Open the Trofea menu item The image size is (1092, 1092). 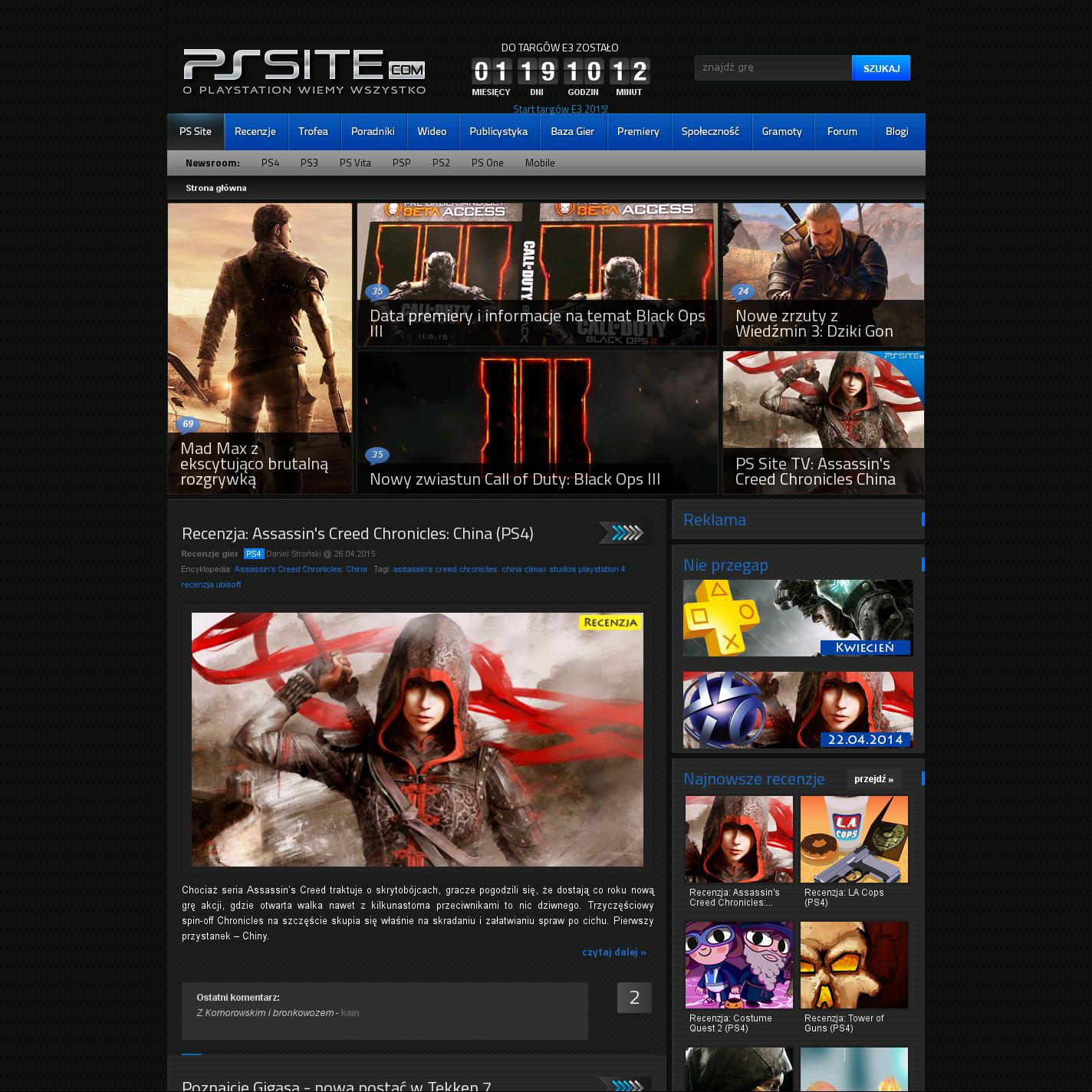click(x=313, y=132)
